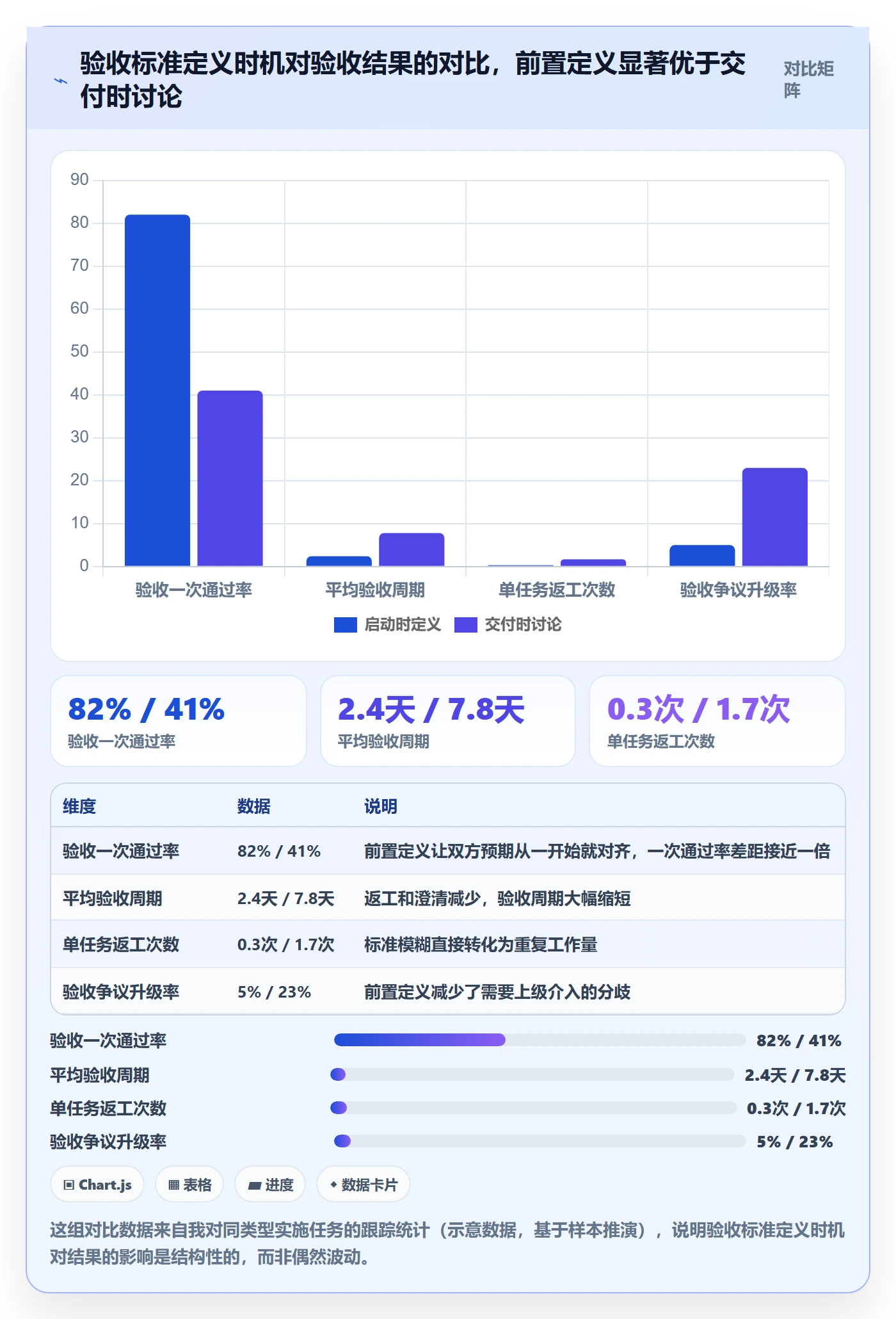
Task: Click the 维度 column header
Action: (x=79, y=806)
